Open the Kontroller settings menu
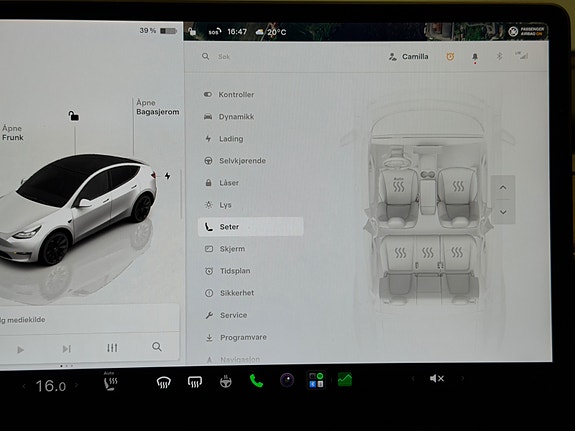This screenshot has height=431, width=575. tap(229, 95)
